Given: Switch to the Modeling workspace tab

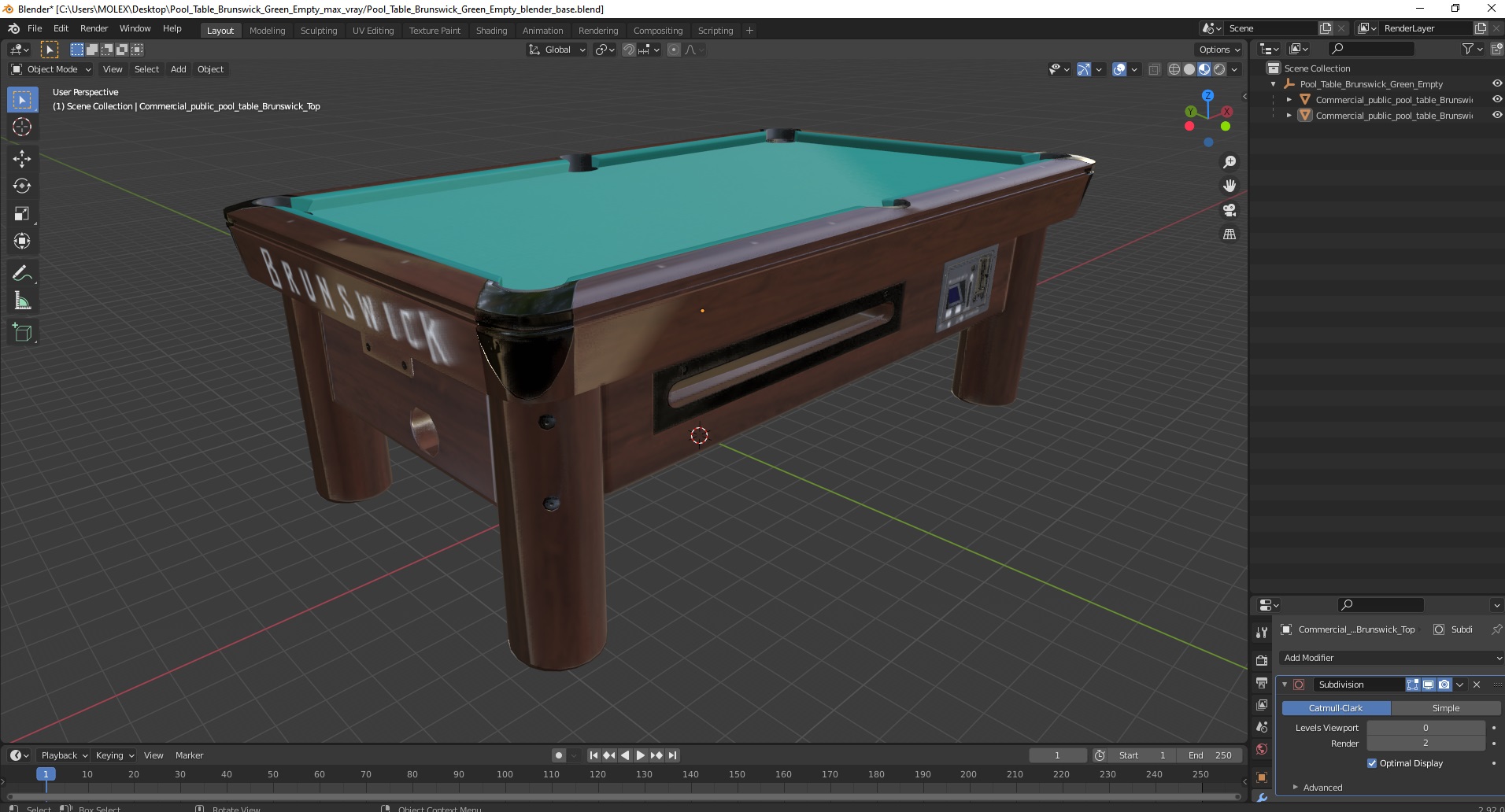Looking at the screenshot, I should [267, 31].
